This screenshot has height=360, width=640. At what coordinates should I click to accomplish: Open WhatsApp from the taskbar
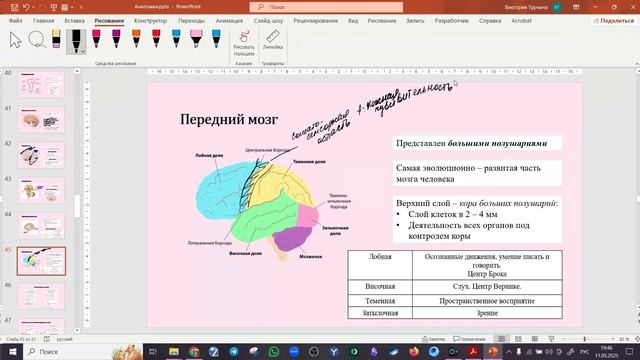(274, 351)
